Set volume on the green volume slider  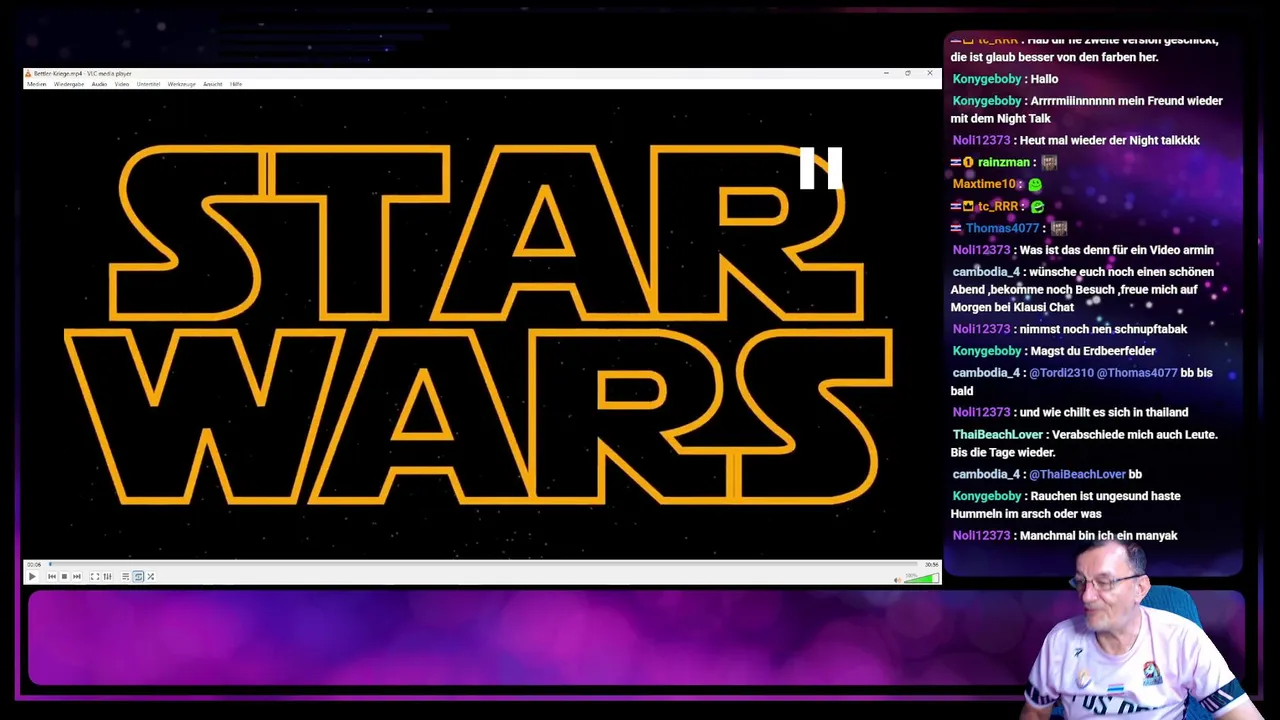(x=921, y=577)
